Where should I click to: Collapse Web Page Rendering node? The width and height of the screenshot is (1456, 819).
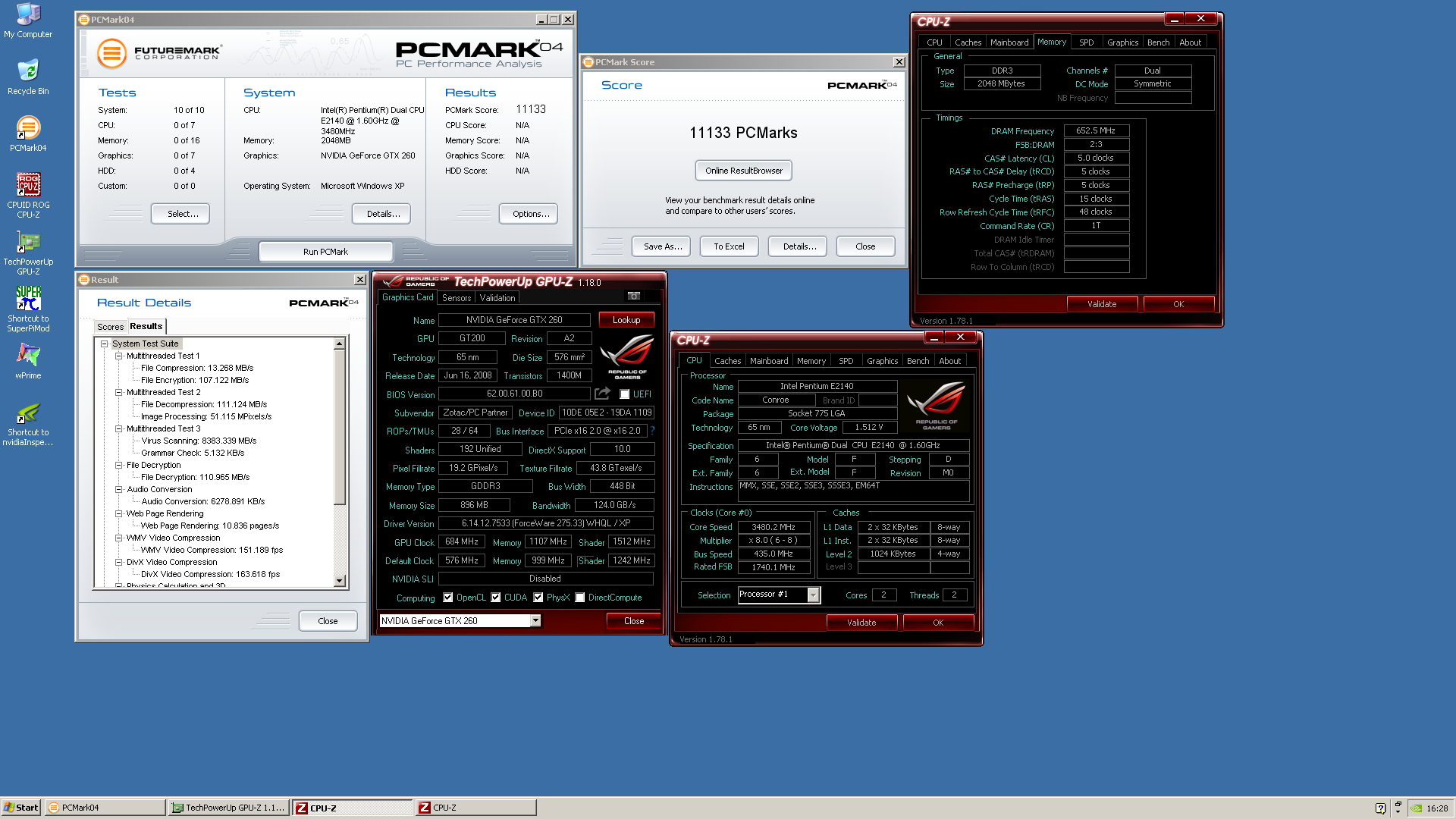click(119, 513)
